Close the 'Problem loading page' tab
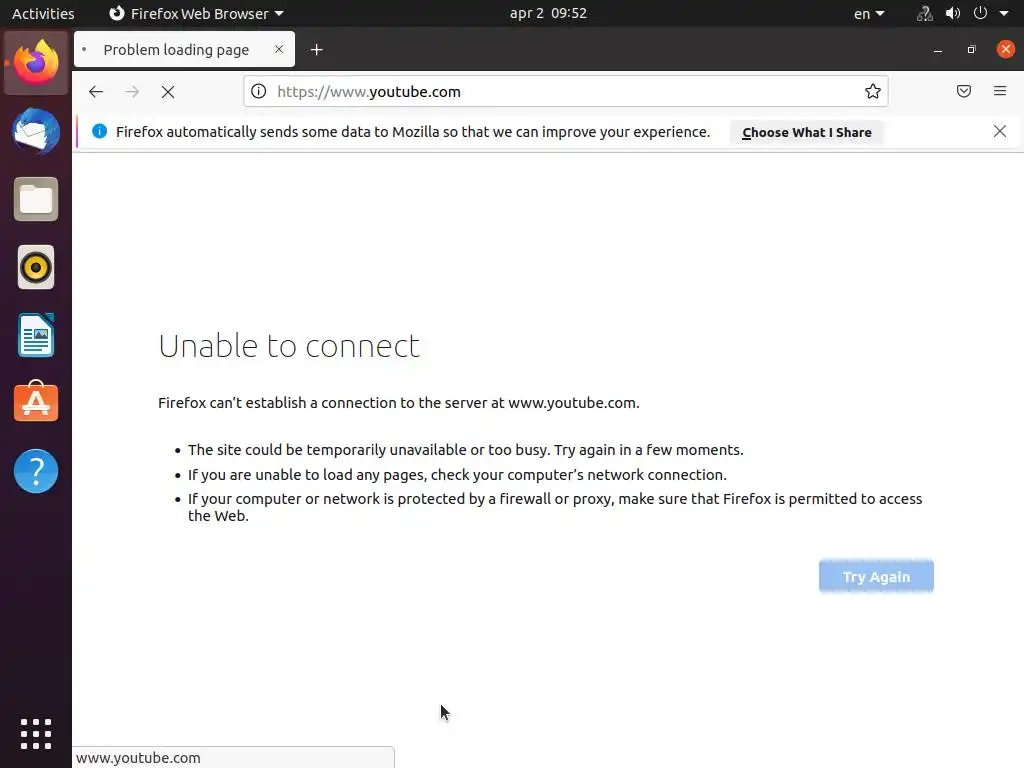The image size is (1024, 768). (x=279, y=49)
